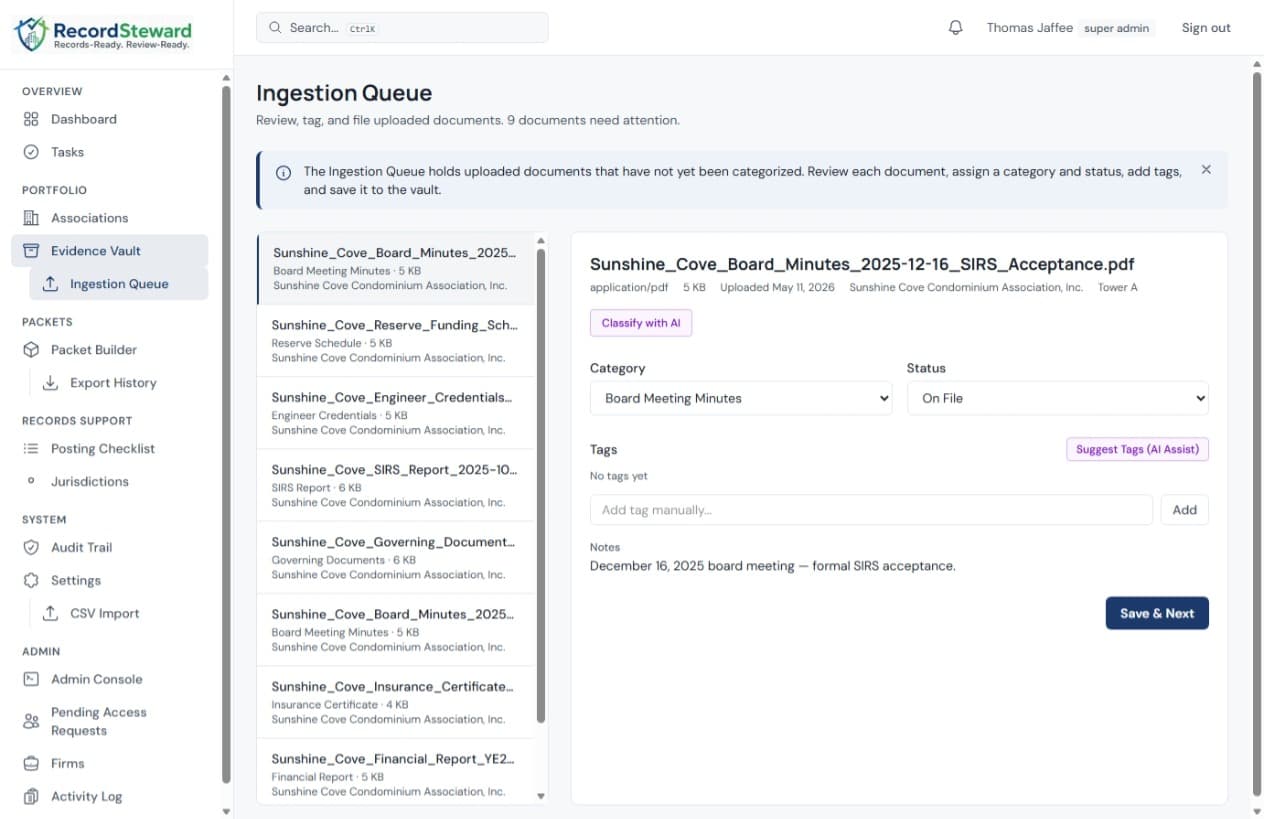Click the search magnifier icon
Viewport: 1264px width, 819px height.
tap(275, 28)
